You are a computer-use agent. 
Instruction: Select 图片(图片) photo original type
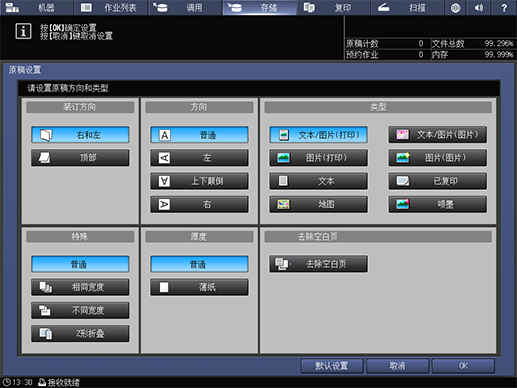tap(437, 158)
